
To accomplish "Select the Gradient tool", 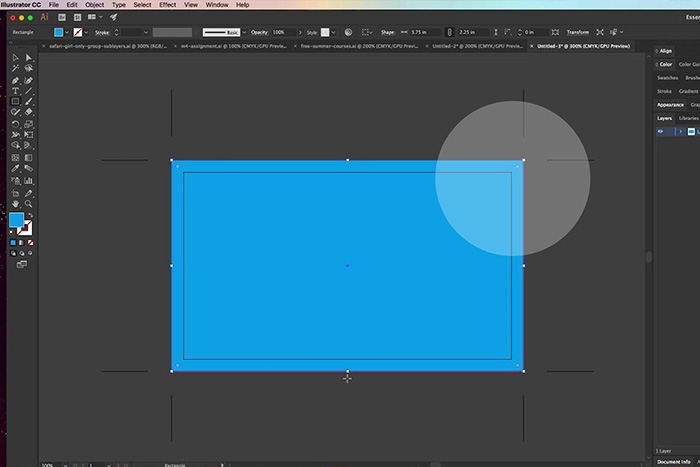I will [x=29, y=158].
